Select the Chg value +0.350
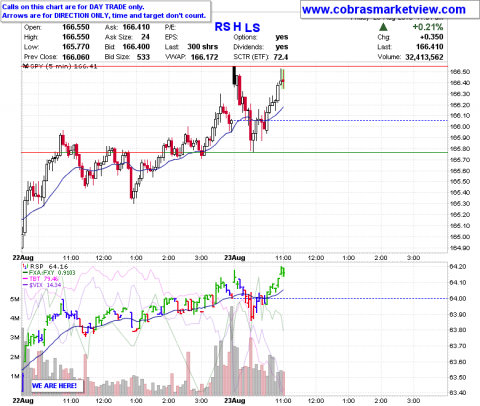This screenshot has height=406, width=480. pyautogui.click(x=432, y=37)
